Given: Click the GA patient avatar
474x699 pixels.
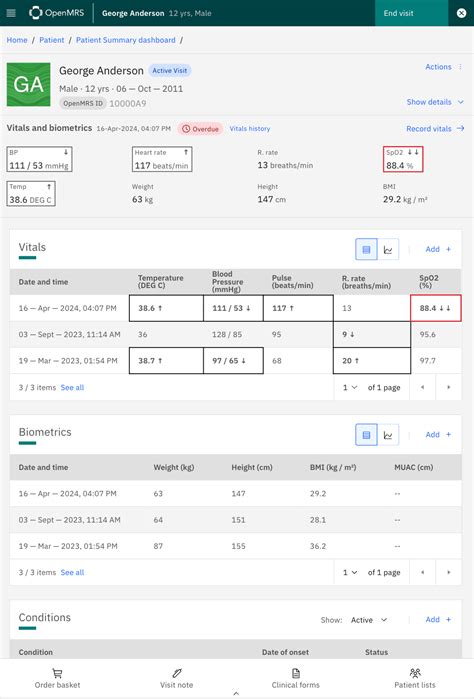Looking at the screenshot, I should click(29, 84).
